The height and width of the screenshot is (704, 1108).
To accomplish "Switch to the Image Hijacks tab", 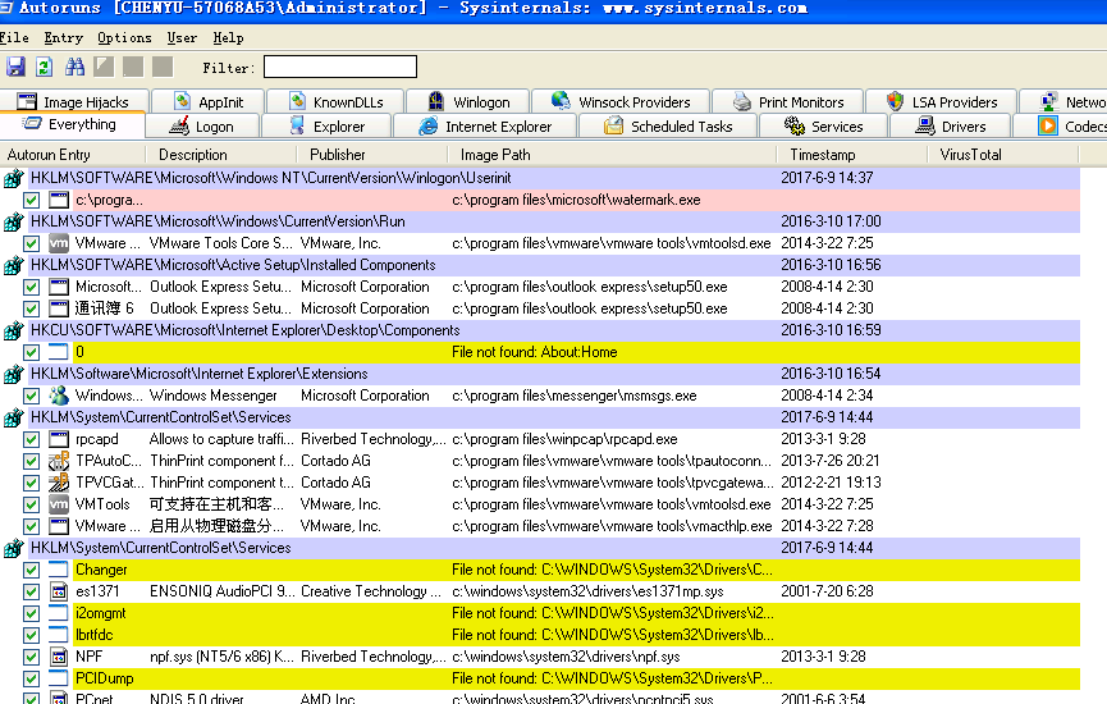I will click(74, 102).
